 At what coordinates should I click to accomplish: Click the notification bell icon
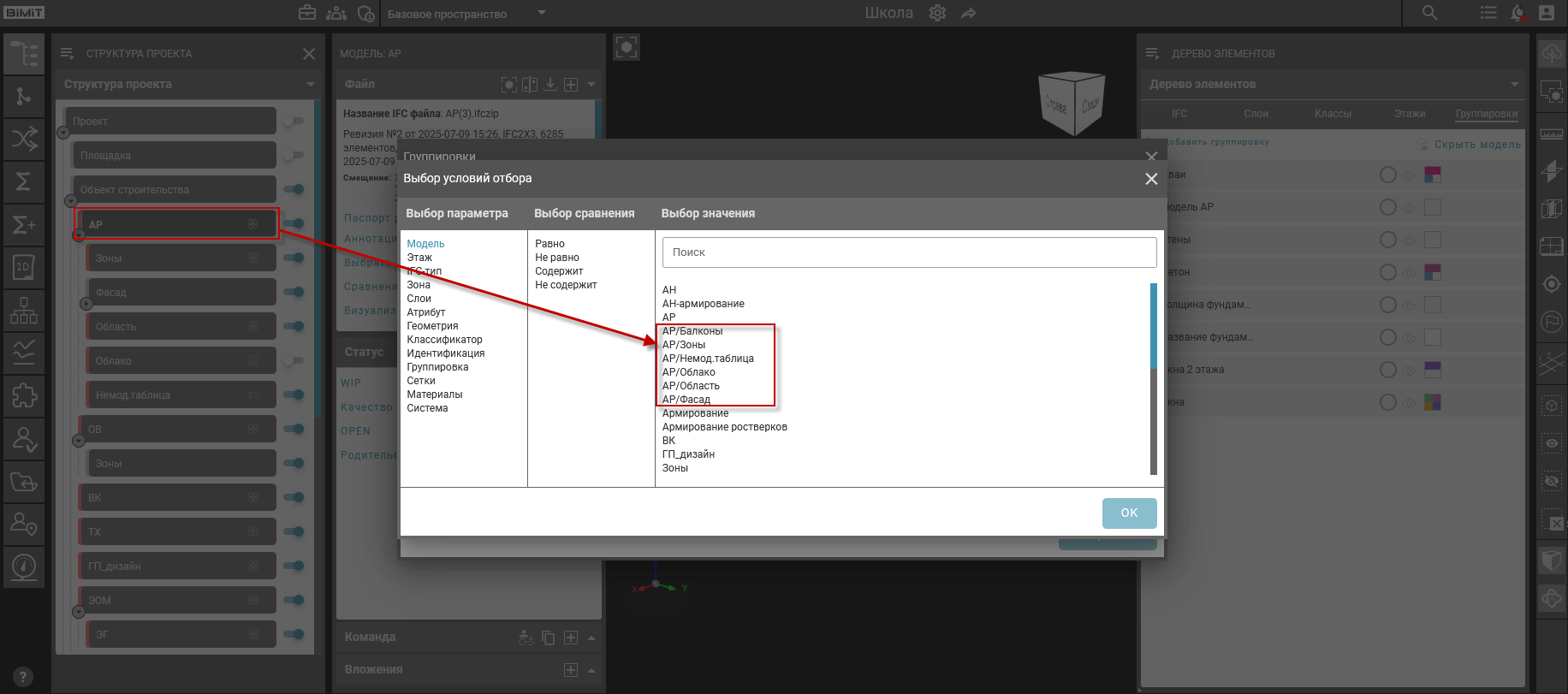click(x=1518, y=13)
